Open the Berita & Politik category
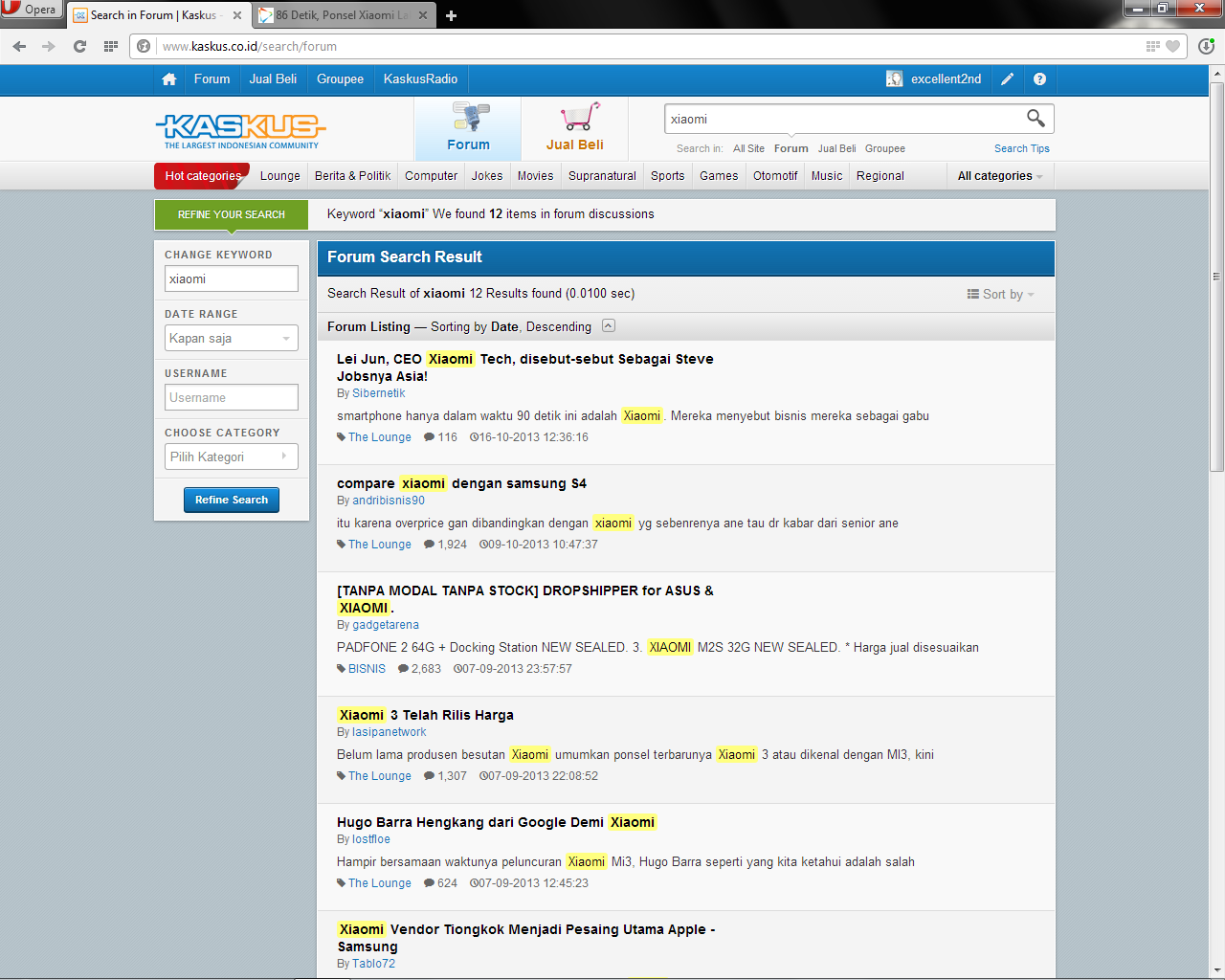The height and width of the screenshot is (980, 1225). [352, 176]
